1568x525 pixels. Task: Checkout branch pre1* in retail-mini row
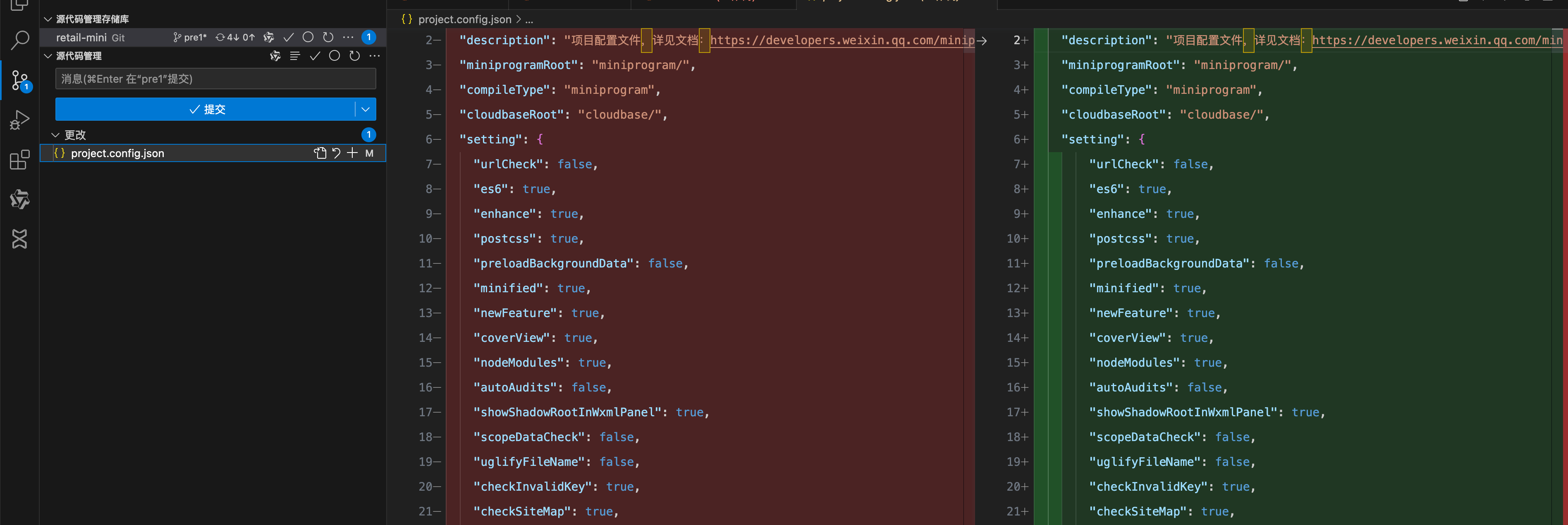[190, 38]
